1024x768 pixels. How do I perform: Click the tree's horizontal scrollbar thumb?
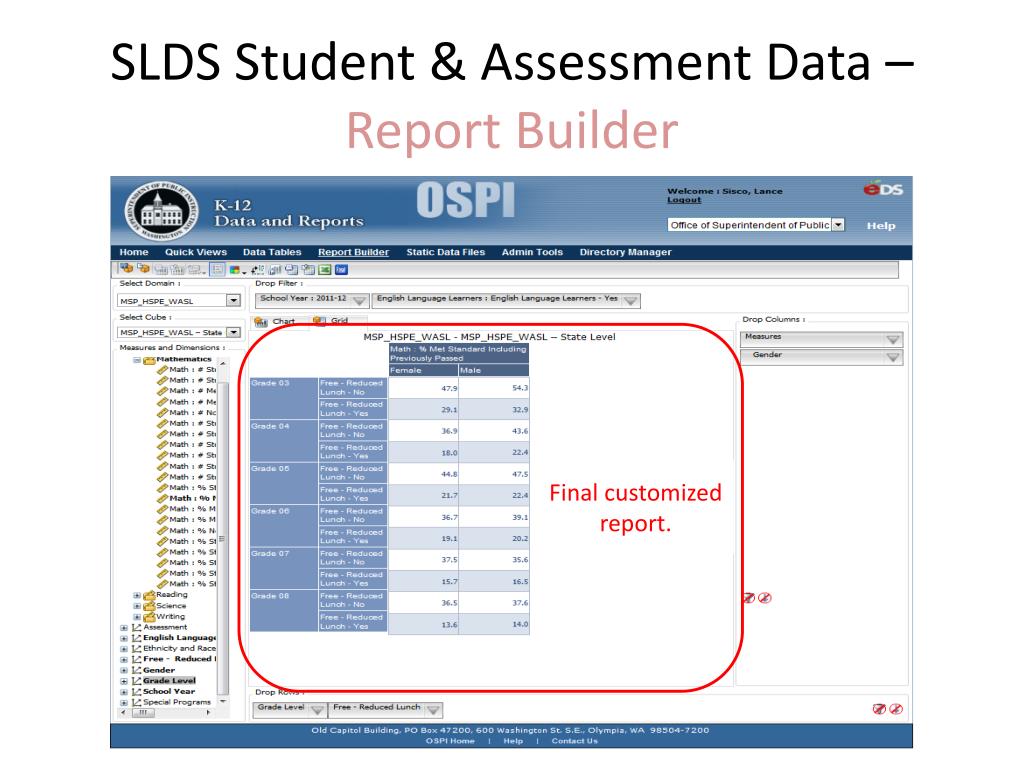tap(143, 712)
